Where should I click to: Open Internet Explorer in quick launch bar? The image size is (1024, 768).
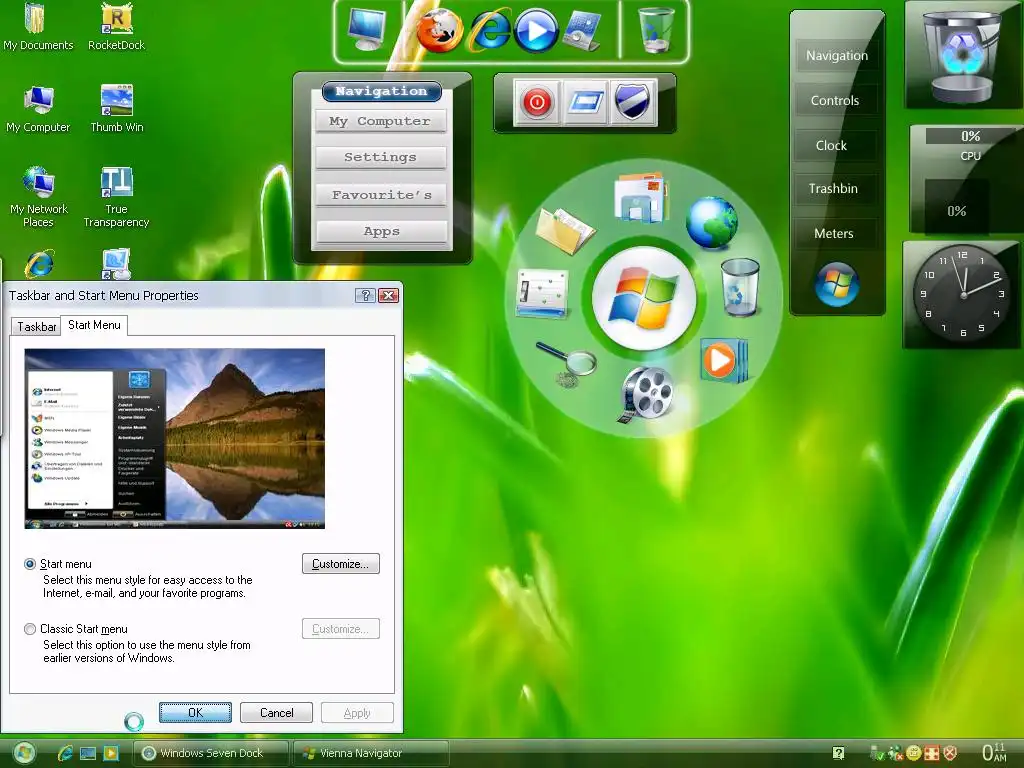tap(65, 753)
